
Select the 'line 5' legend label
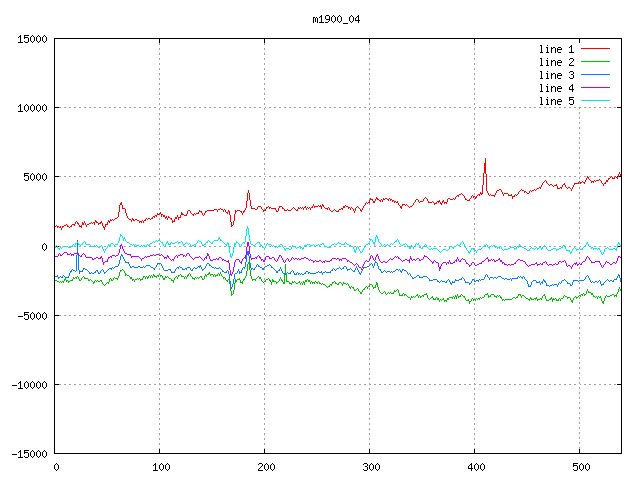click(556, 101)
